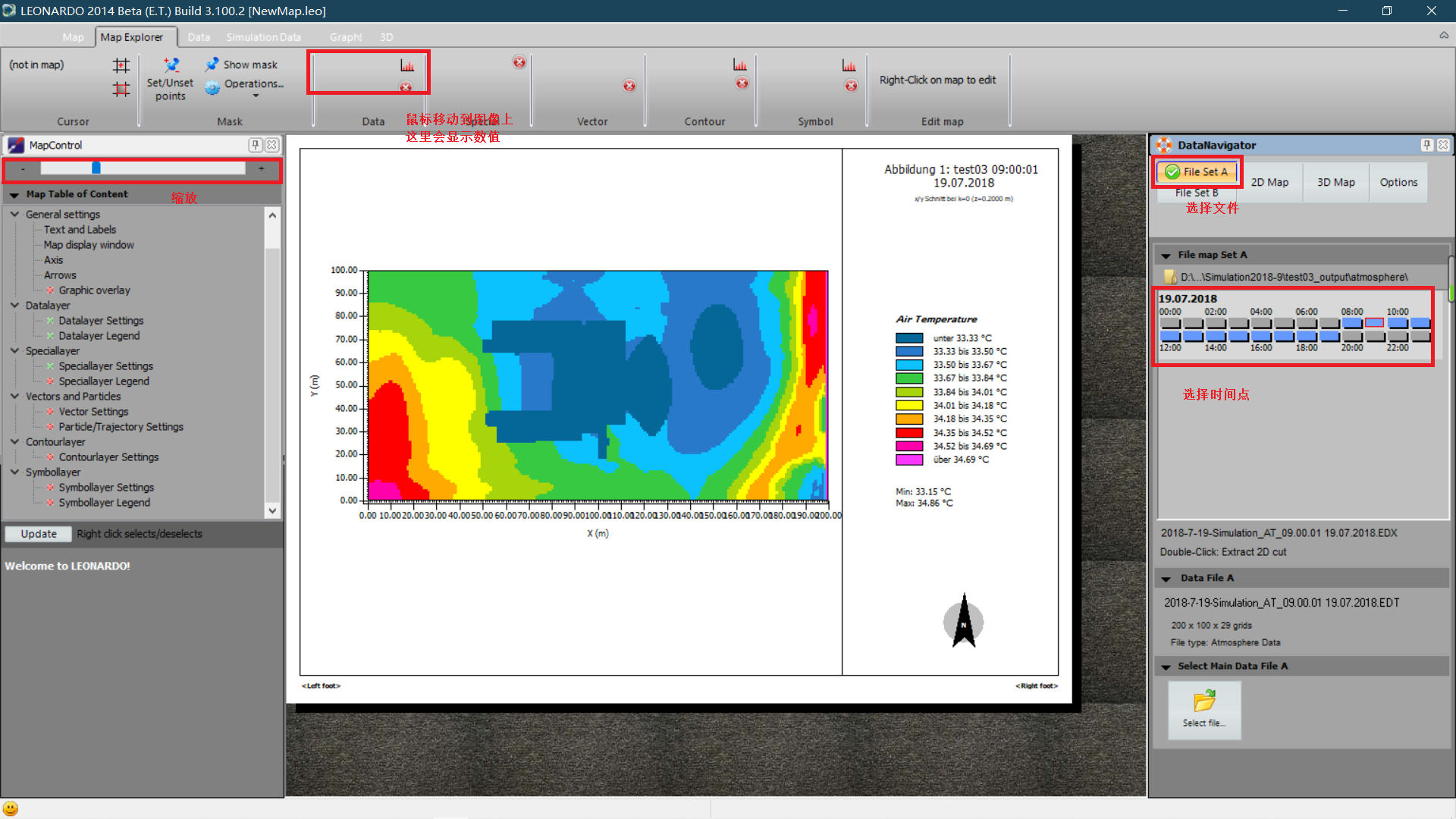Click the Update button

[39, 534]
